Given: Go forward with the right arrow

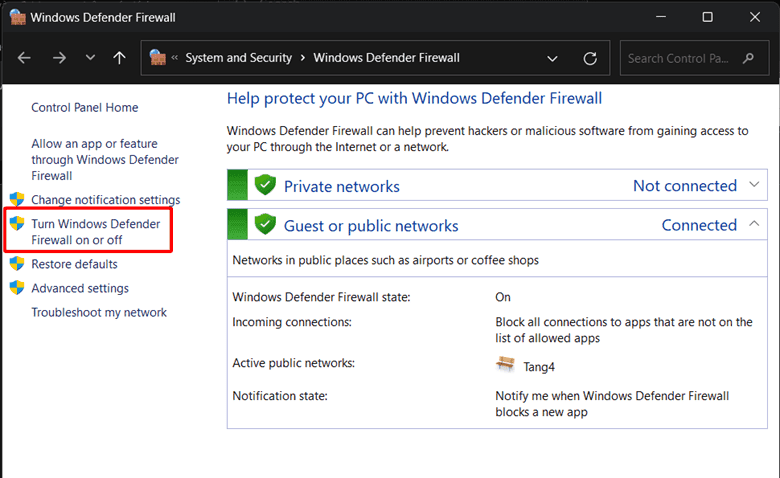Looking at the screenshot, I should tap(59, 58).
